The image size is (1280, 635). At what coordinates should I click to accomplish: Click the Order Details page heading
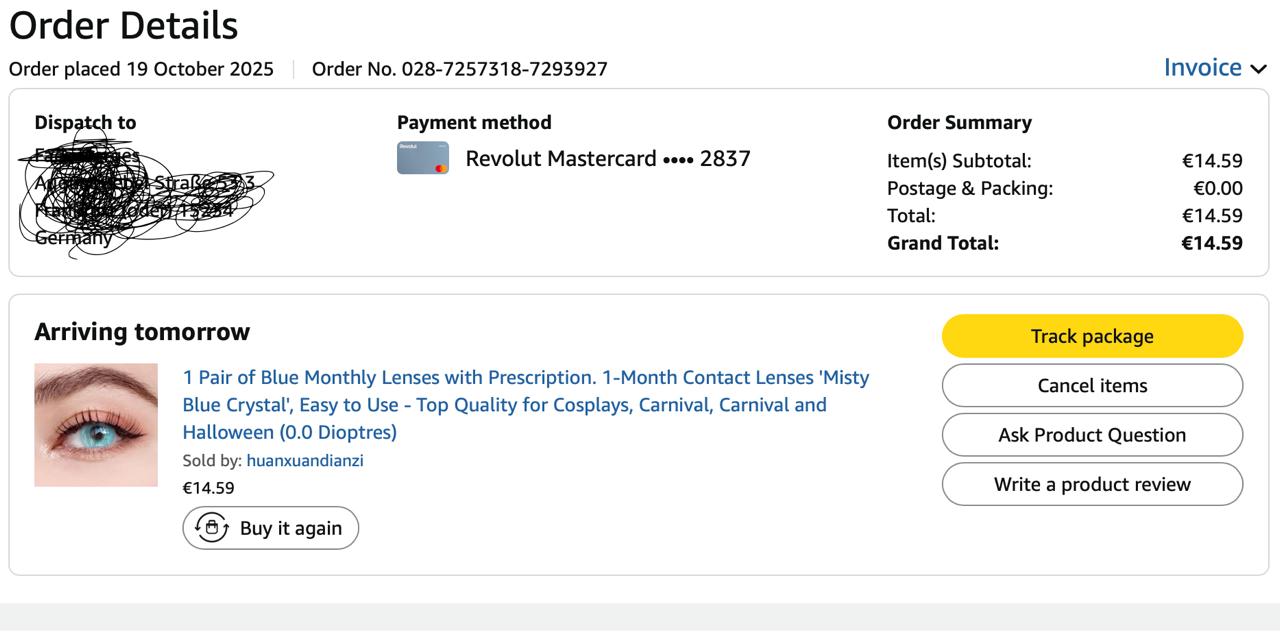coord(124,25)
